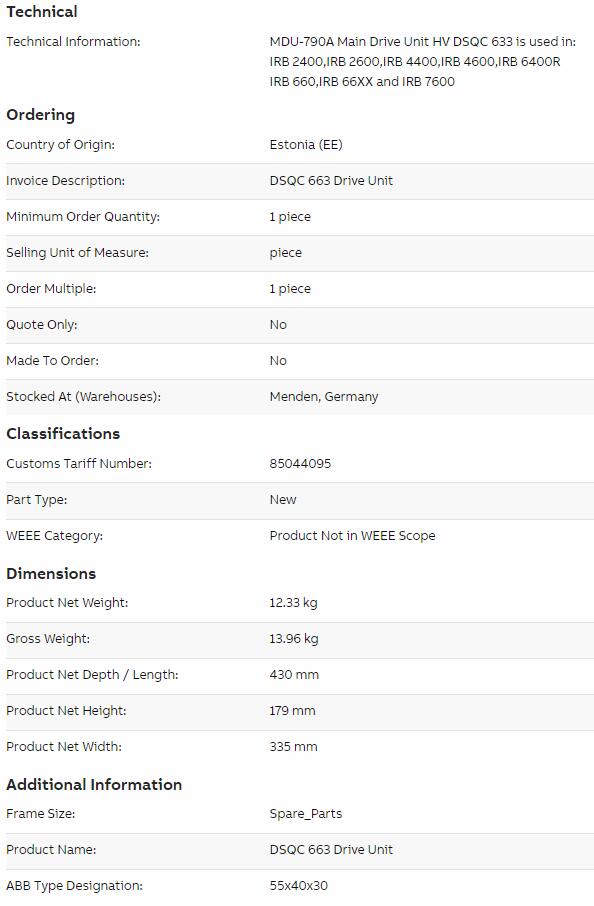Click Country of Origin value Estonia (EE)
The image size is (594, 906).
(x=306, y=144)
